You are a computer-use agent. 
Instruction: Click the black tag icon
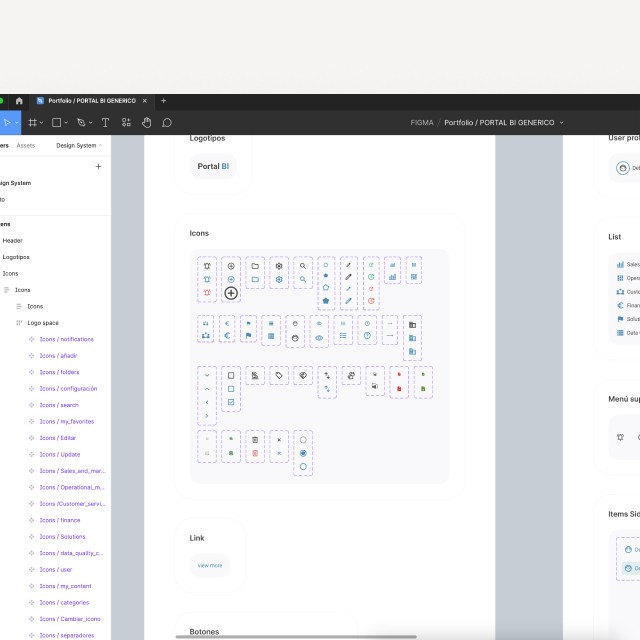[279, 376]
